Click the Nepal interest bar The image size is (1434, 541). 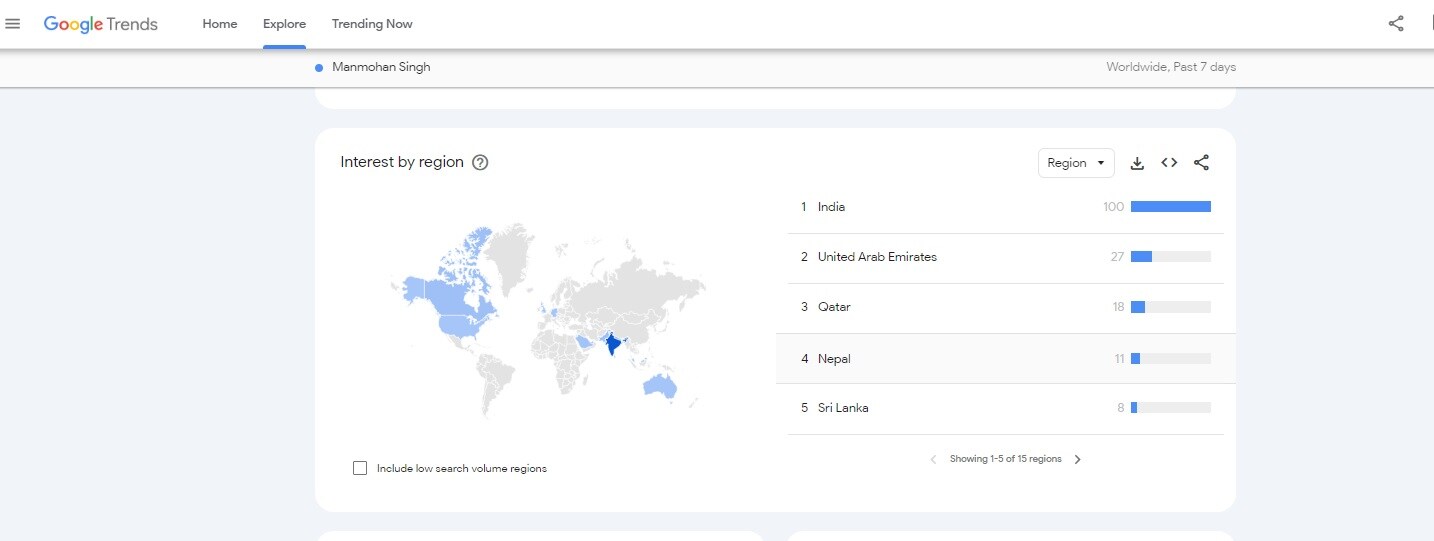pos(1170,359)
